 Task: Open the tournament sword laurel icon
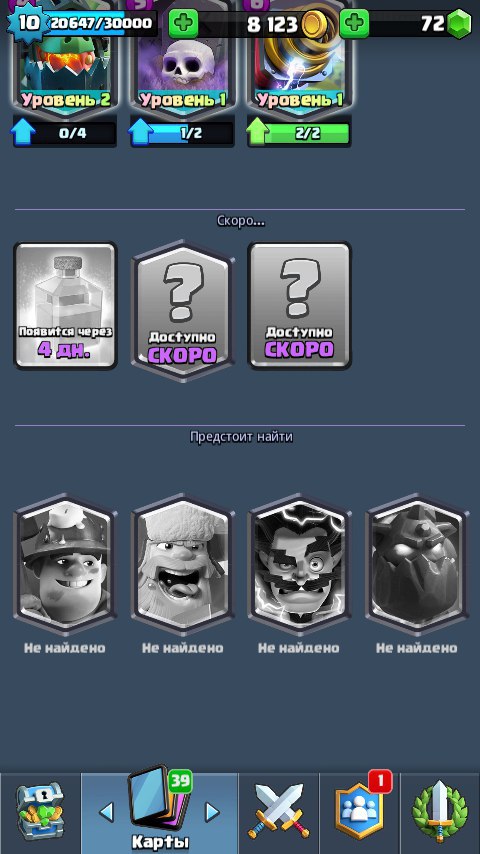coord(440,813)
